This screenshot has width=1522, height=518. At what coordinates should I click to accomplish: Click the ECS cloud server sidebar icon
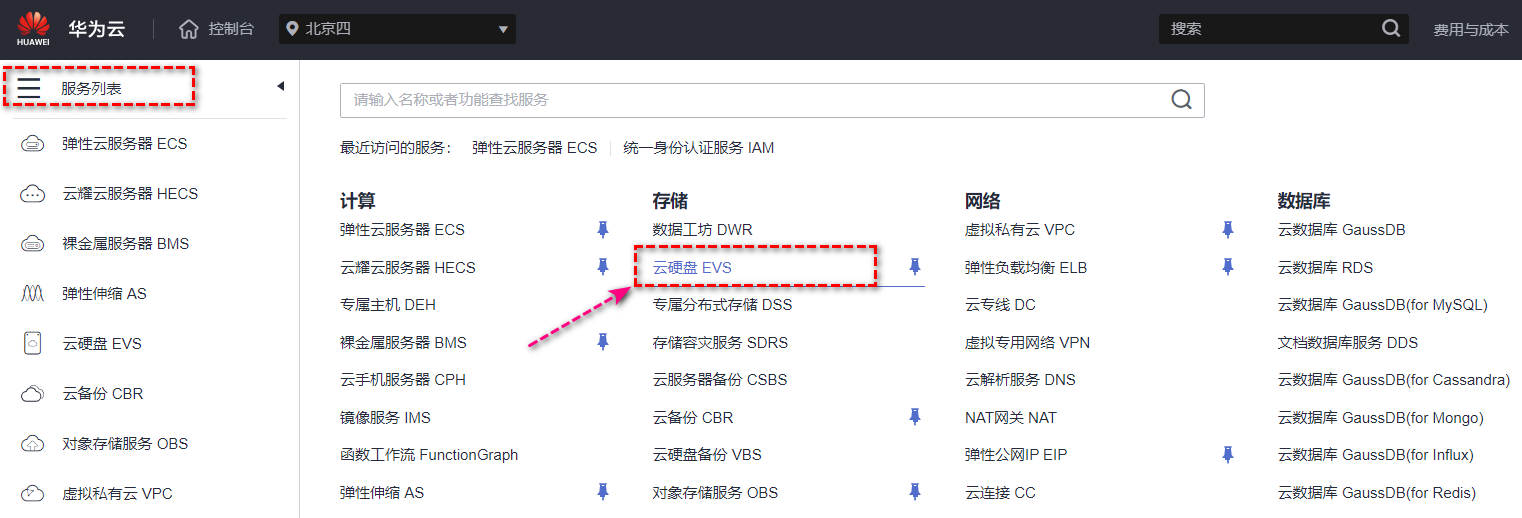33,144
